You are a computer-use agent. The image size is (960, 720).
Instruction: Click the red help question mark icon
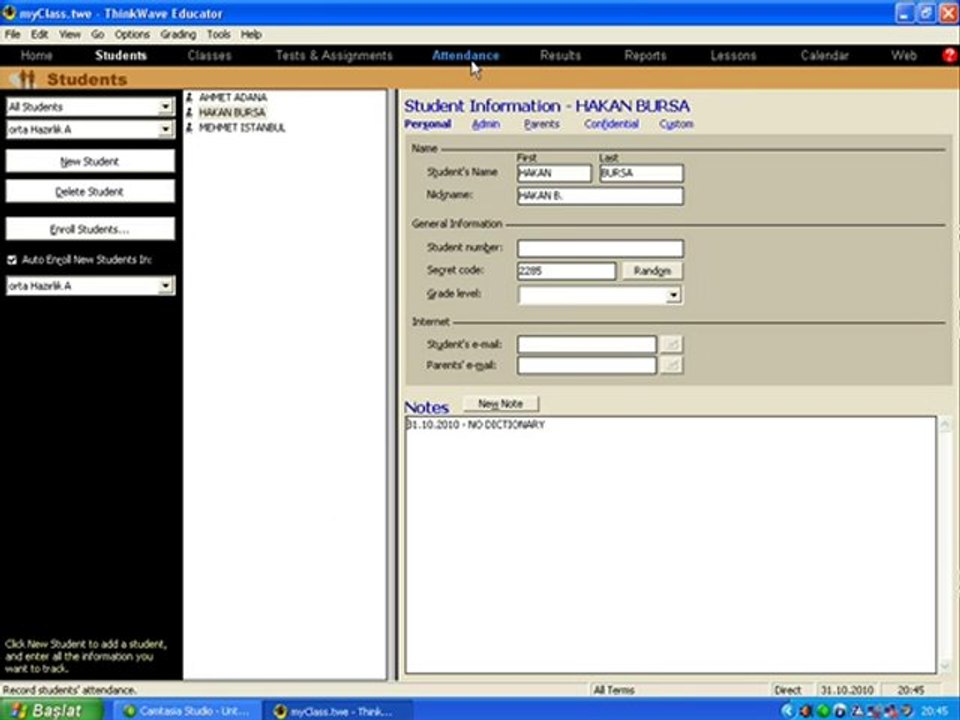[950, 56]
